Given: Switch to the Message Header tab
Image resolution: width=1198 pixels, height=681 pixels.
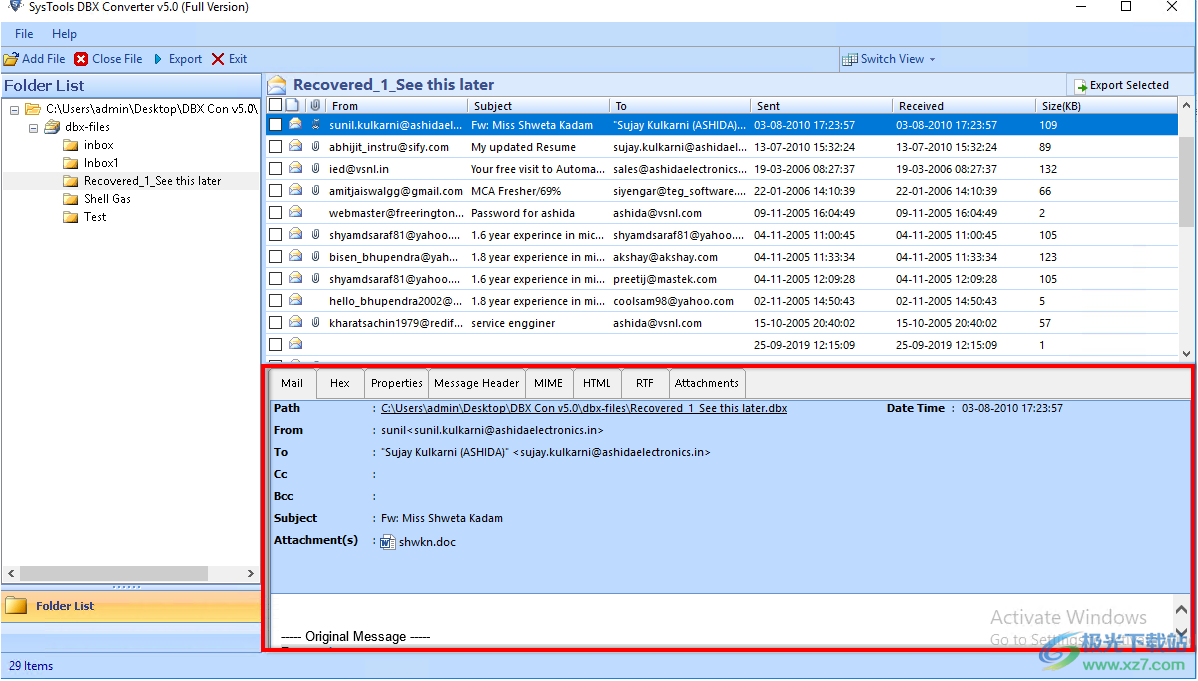Looking at the screenshot, I should point(476,382).
